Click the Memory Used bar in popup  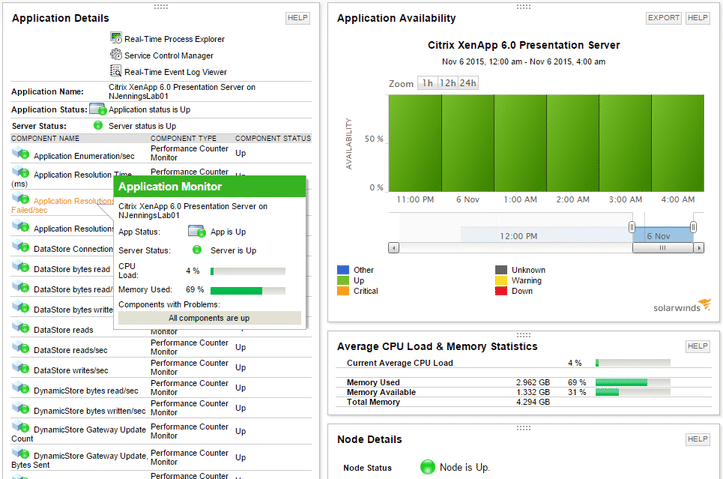[x=248, y=290]
